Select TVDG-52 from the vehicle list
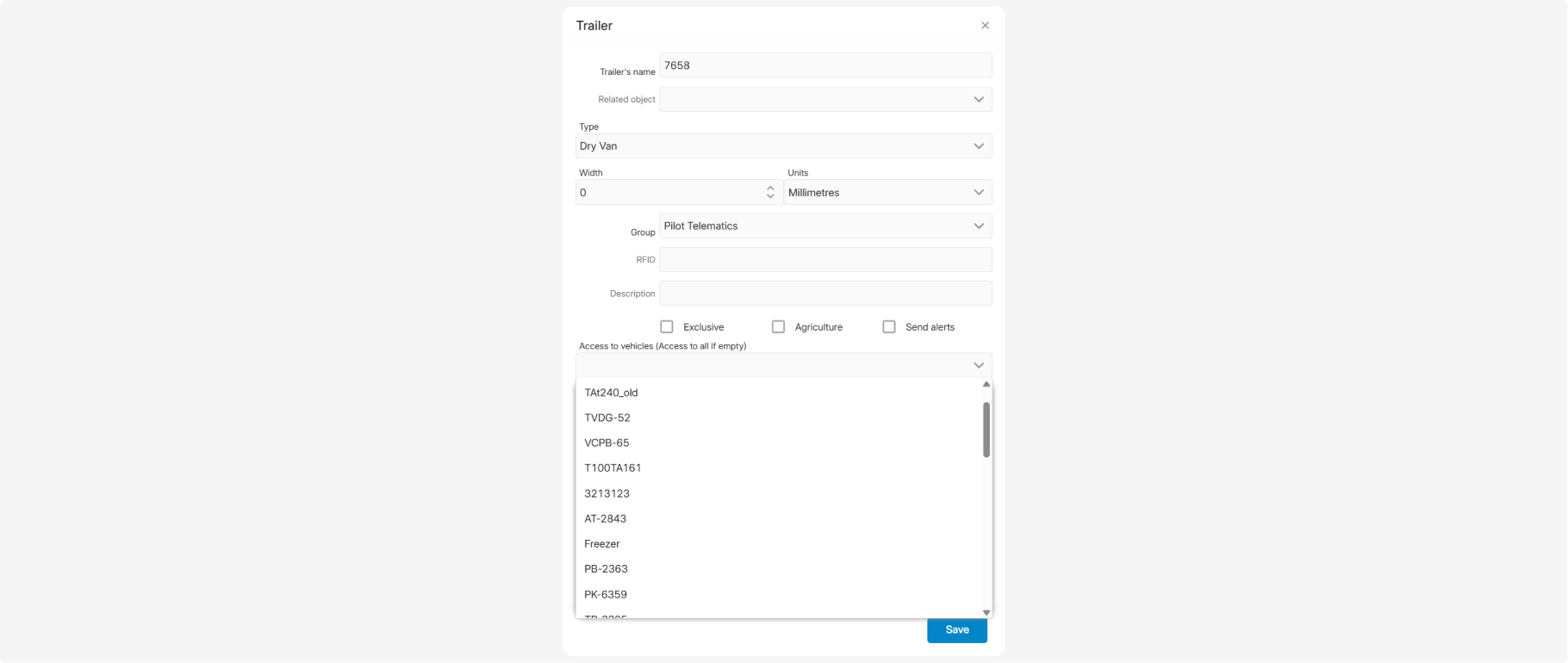This screenshot has height=663, width=1568. pyautogui.click(x=779, y=418)
